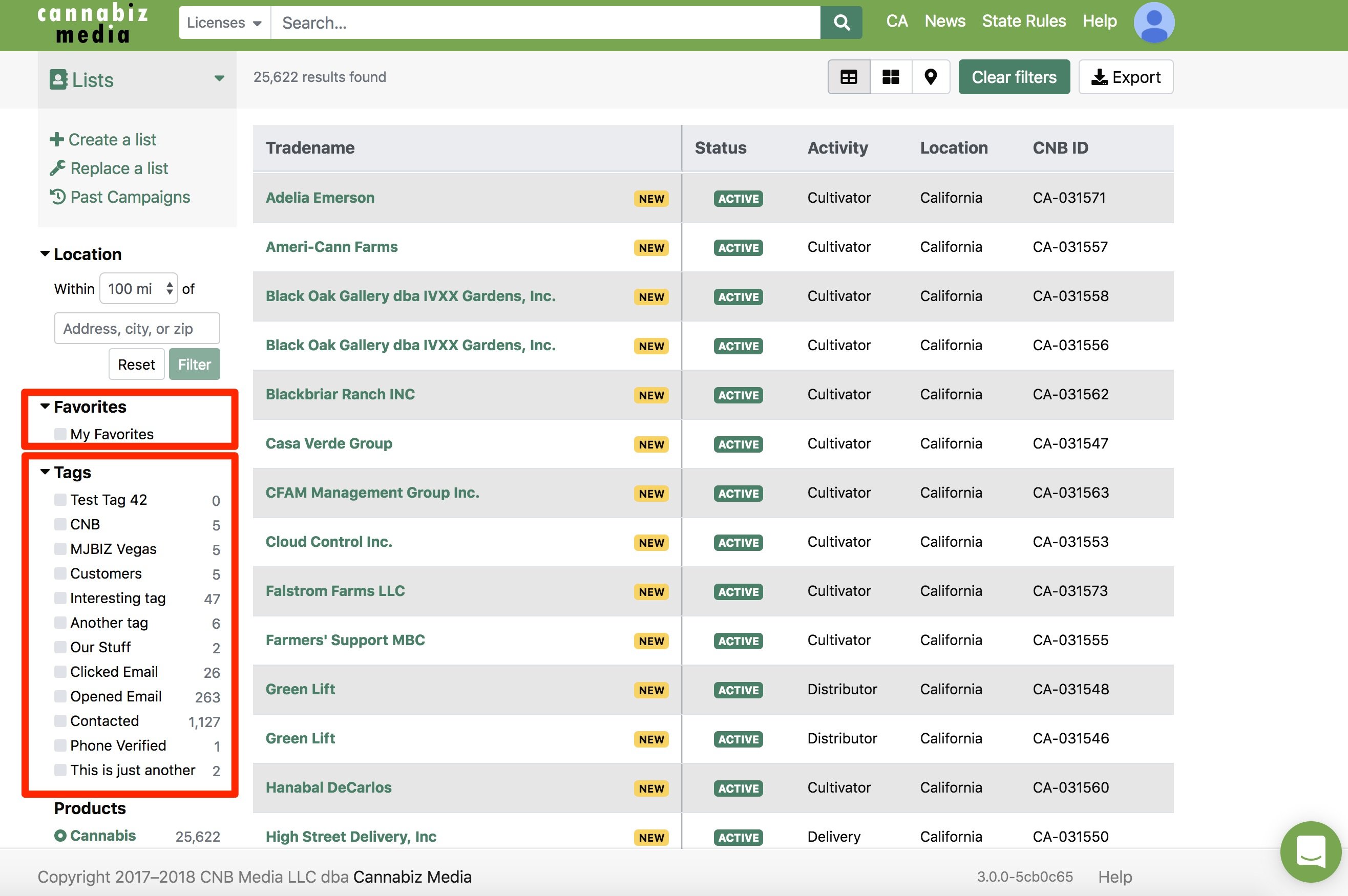Open the Create a list link

(112, 139)
